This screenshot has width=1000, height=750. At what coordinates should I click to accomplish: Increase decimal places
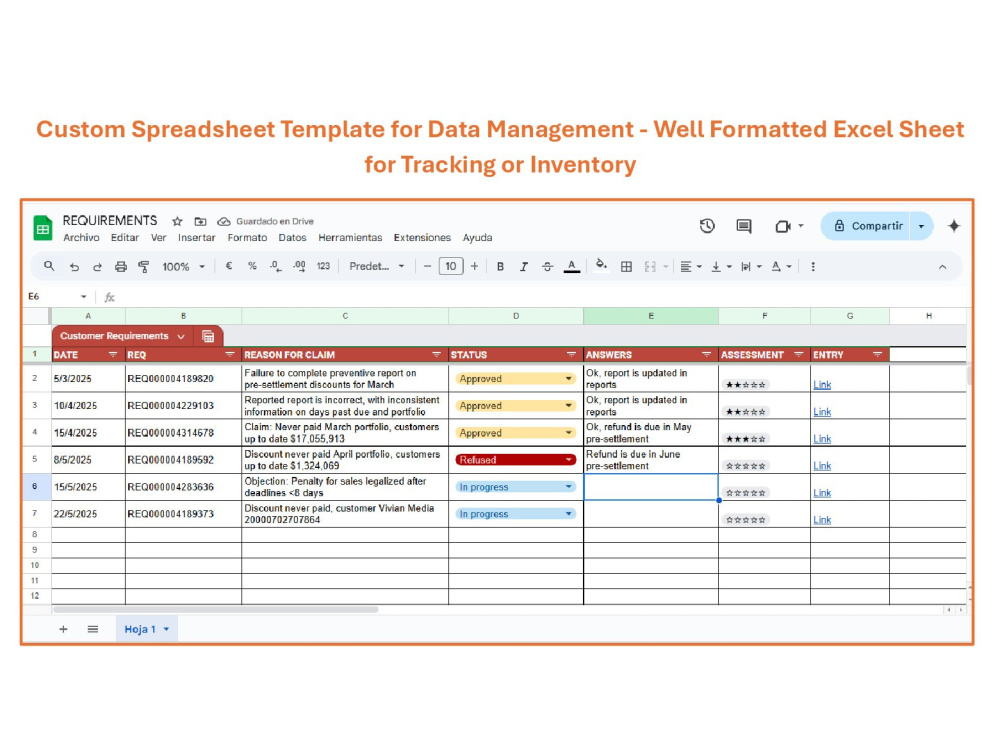[299, 267]
